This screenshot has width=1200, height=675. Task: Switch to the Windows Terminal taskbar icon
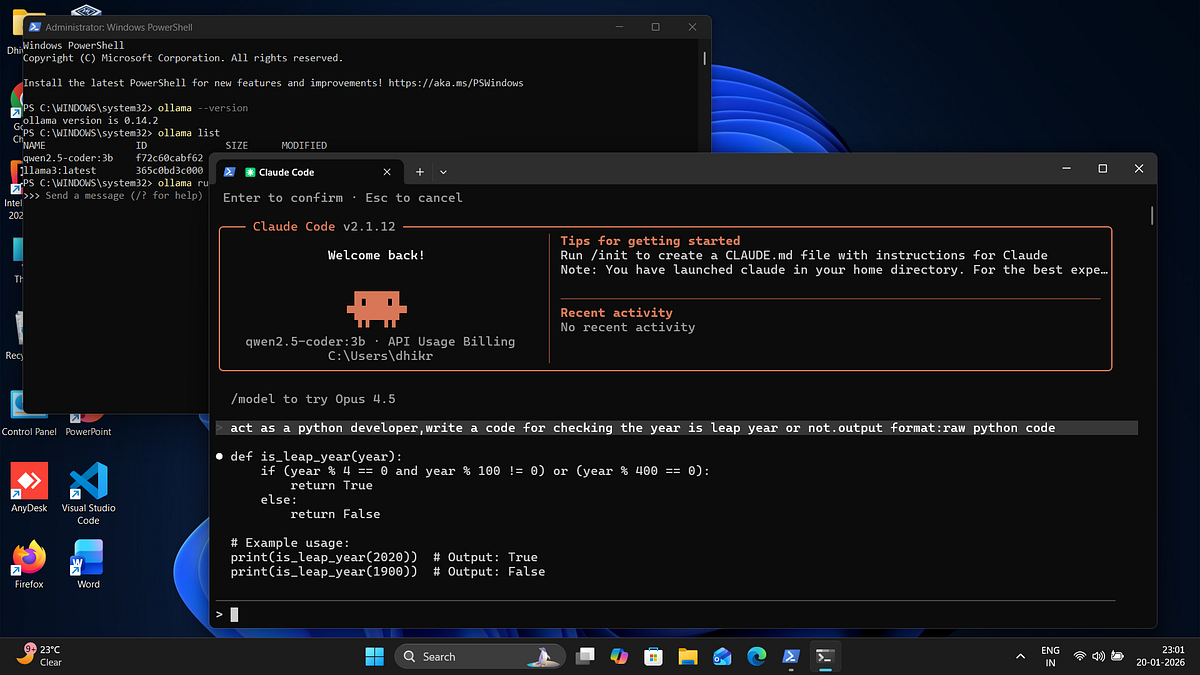(x=825, y=656)
